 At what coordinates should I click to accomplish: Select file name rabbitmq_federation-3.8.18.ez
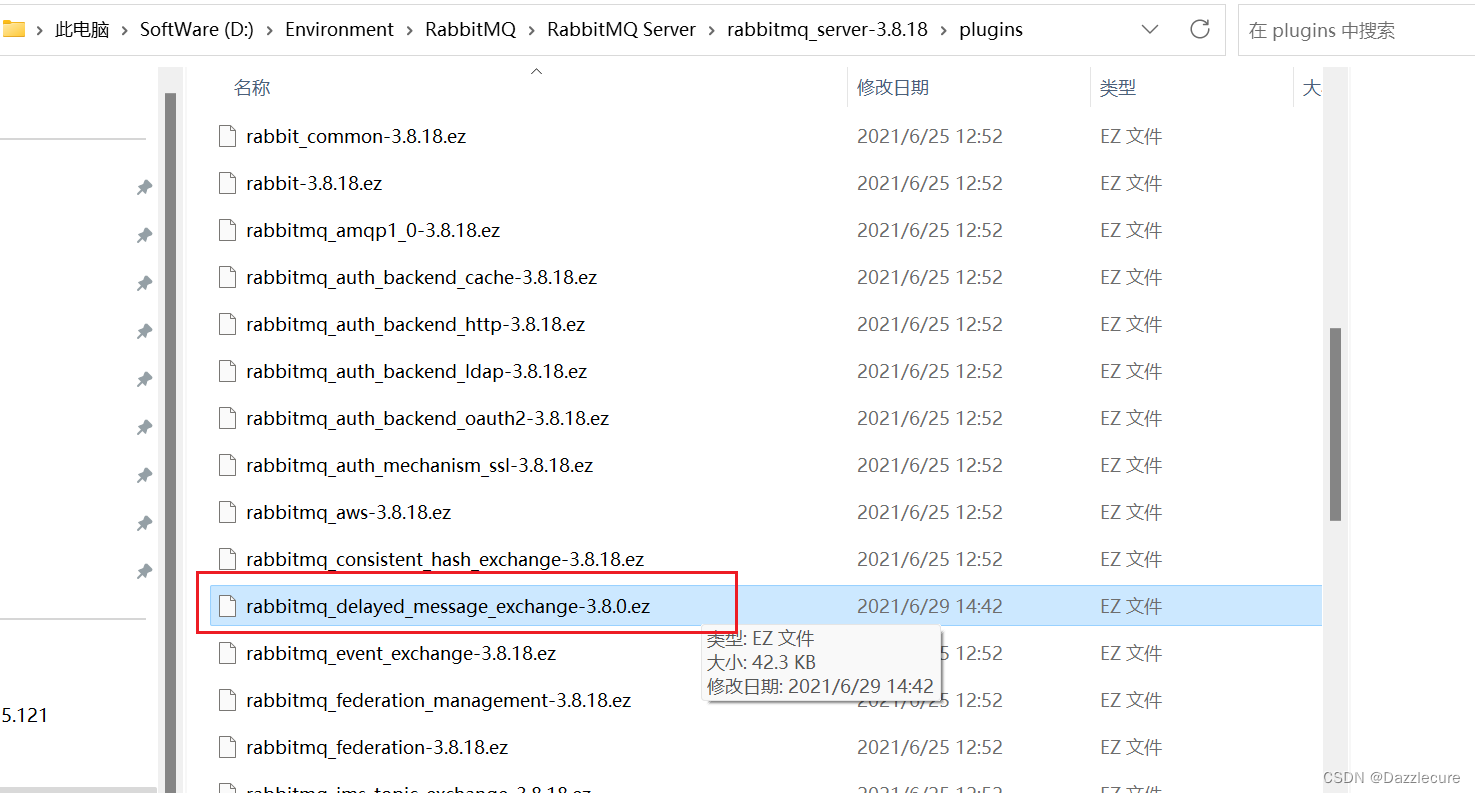pyautogui.click(x=377, y=747)
